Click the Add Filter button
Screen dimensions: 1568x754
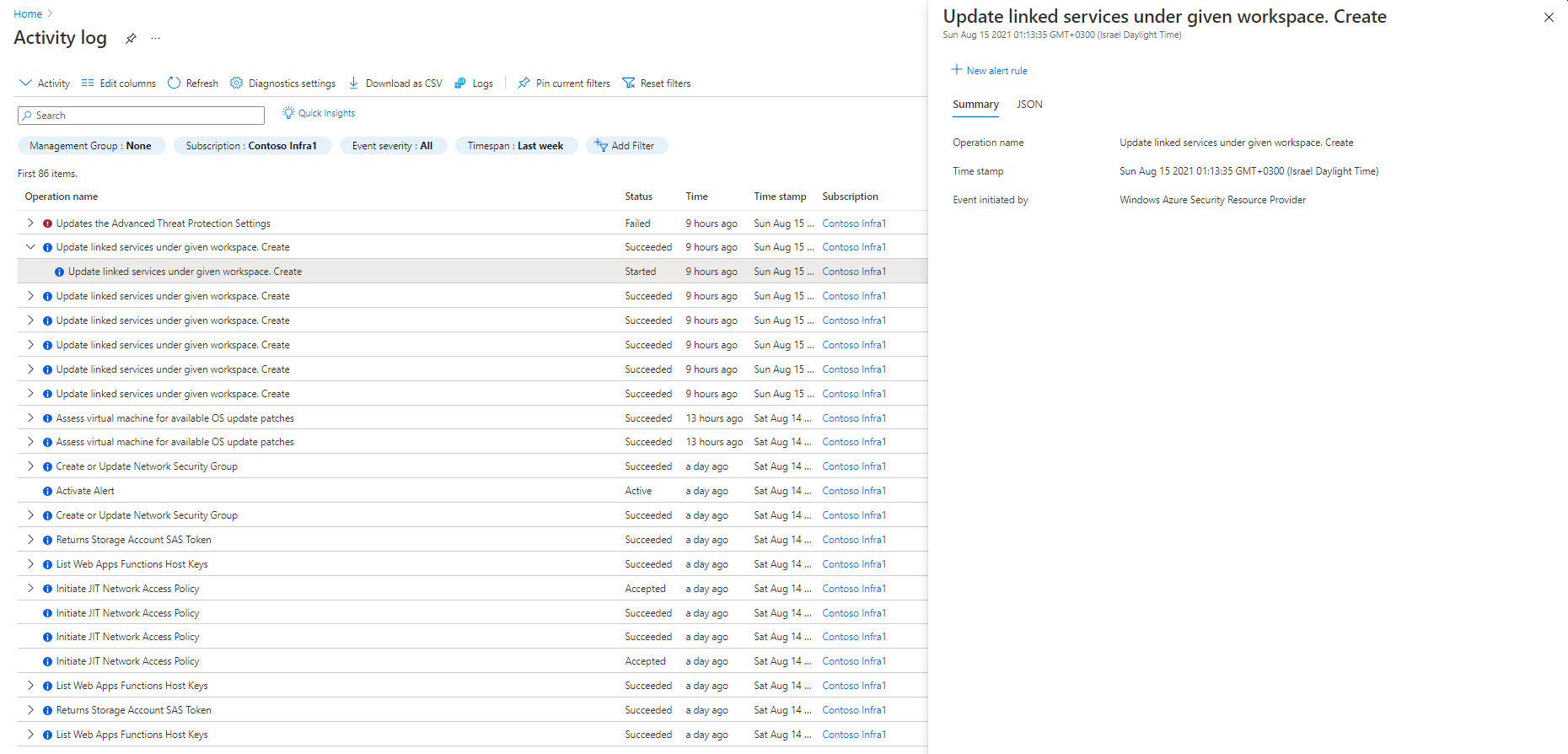(626, 146)
